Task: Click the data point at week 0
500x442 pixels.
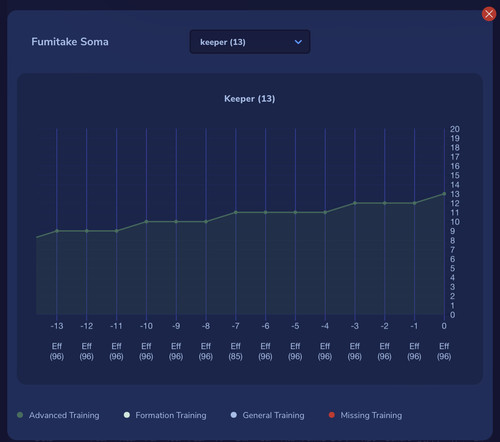Action: pos(444,194)
